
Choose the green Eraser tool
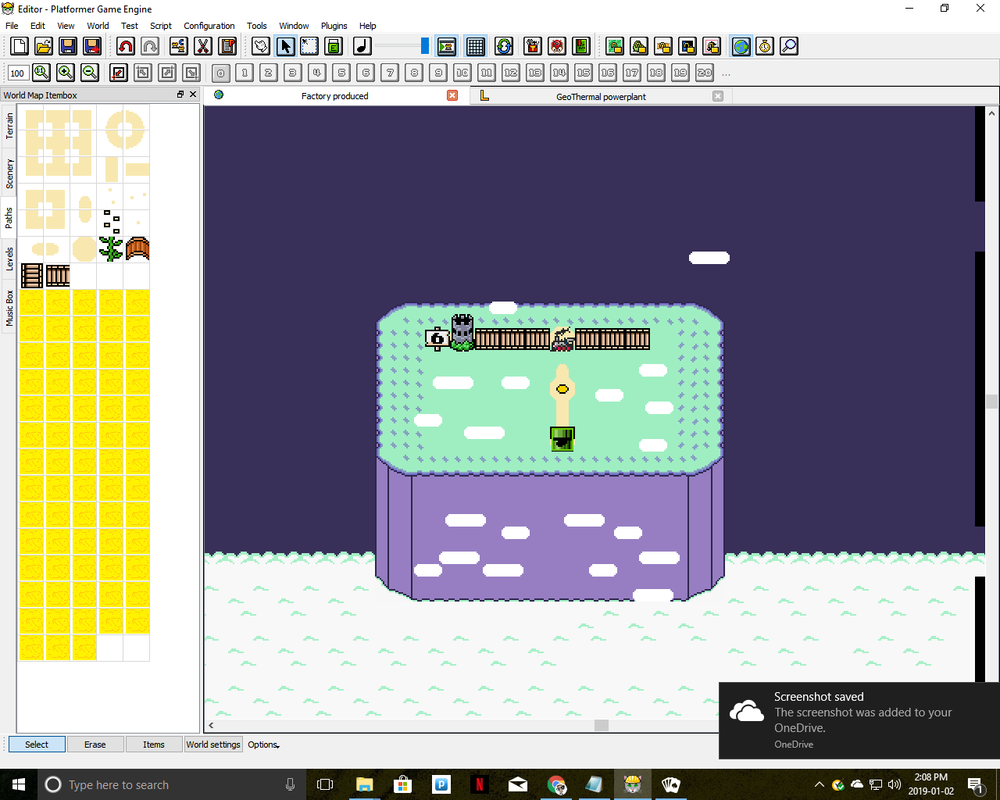pos(334,46)
